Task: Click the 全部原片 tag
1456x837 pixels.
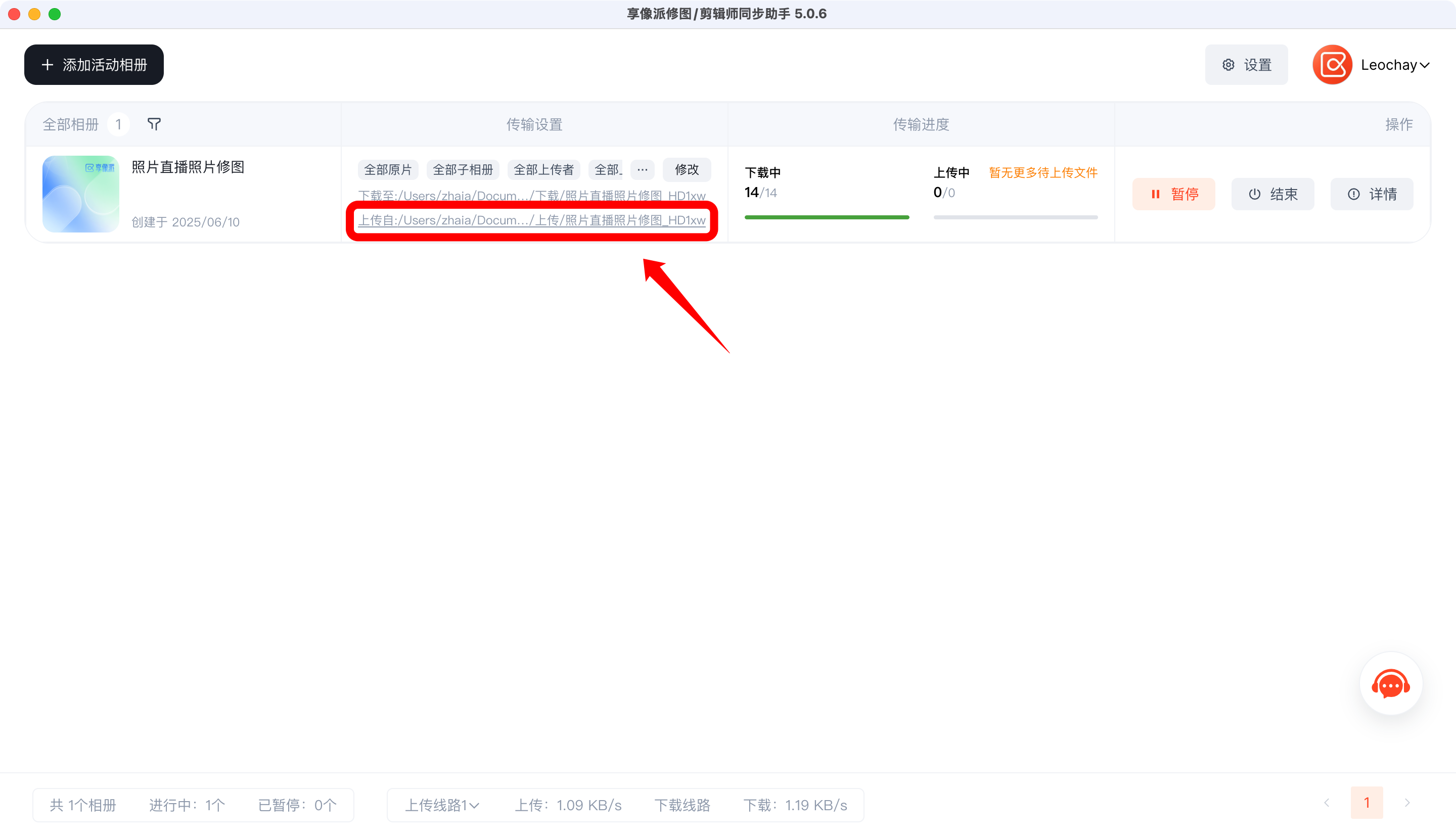Action: click(x=388, y=170)
